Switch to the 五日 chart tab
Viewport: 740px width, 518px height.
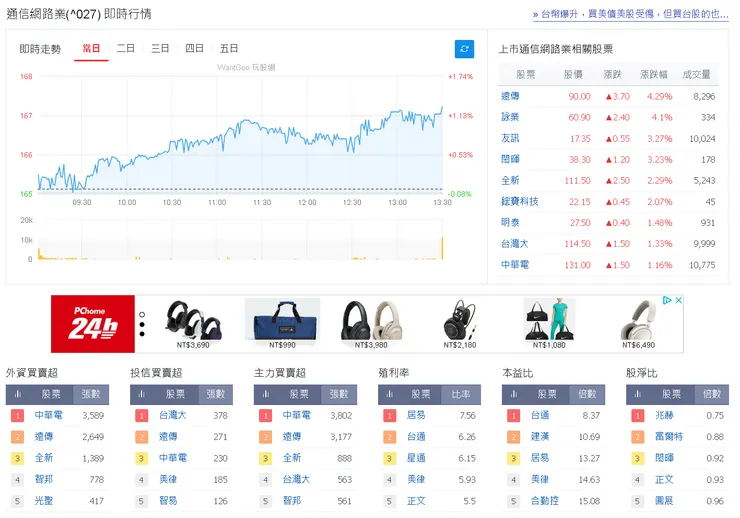(x=229, y=49)
